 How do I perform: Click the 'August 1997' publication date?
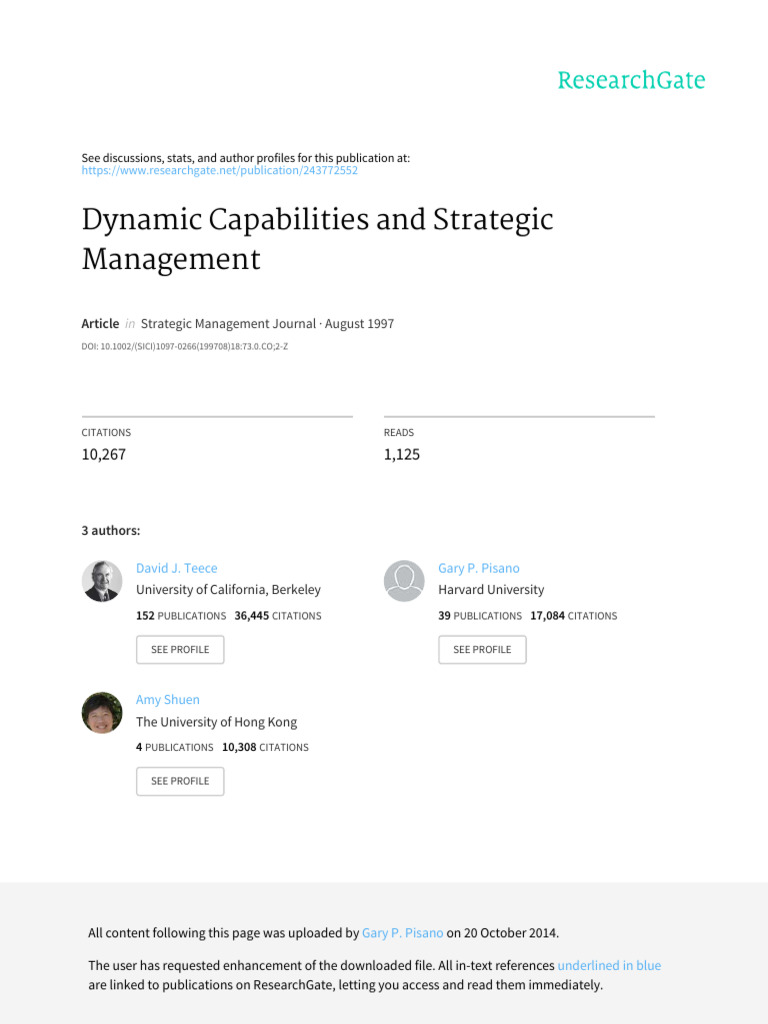click(359, 324)
